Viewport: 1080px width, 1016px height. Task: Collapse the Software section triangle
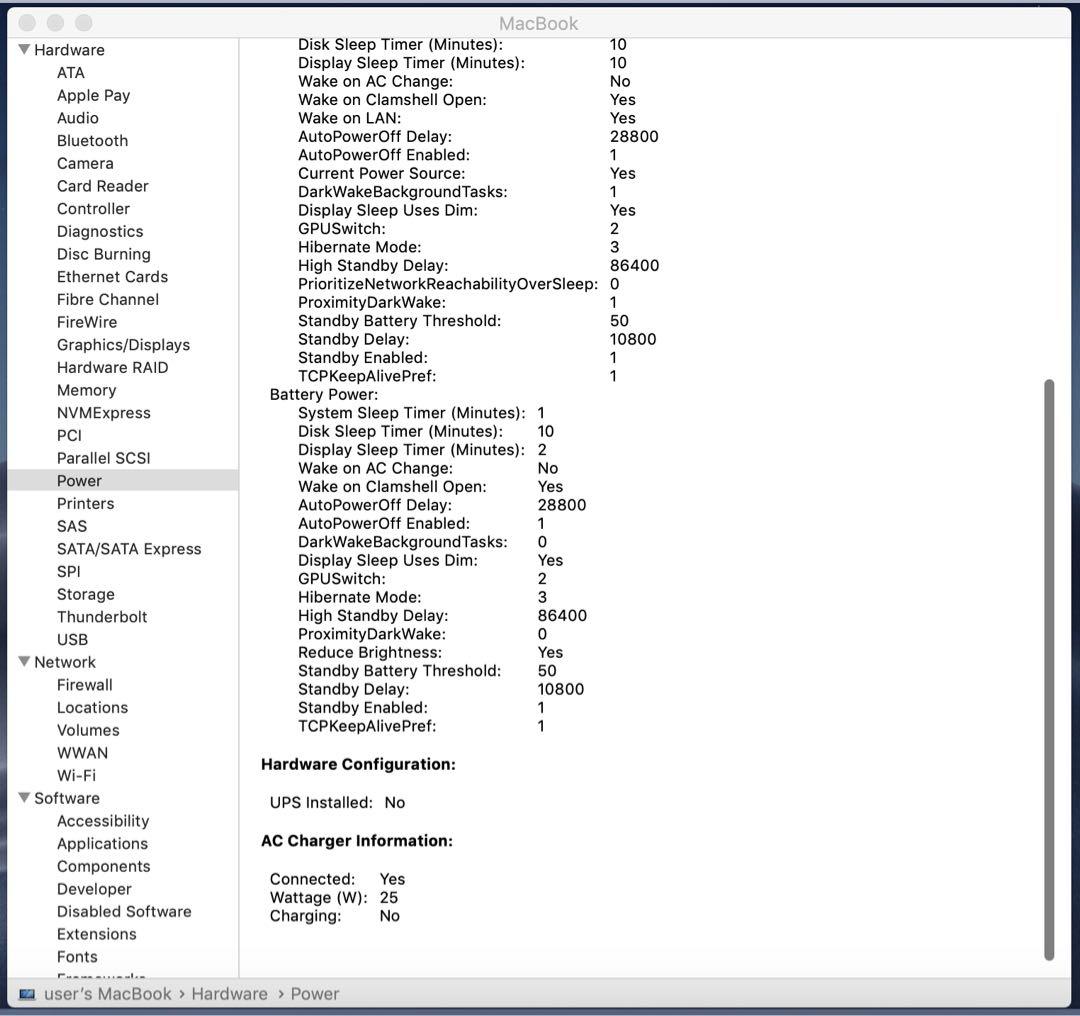click(24, 798)
